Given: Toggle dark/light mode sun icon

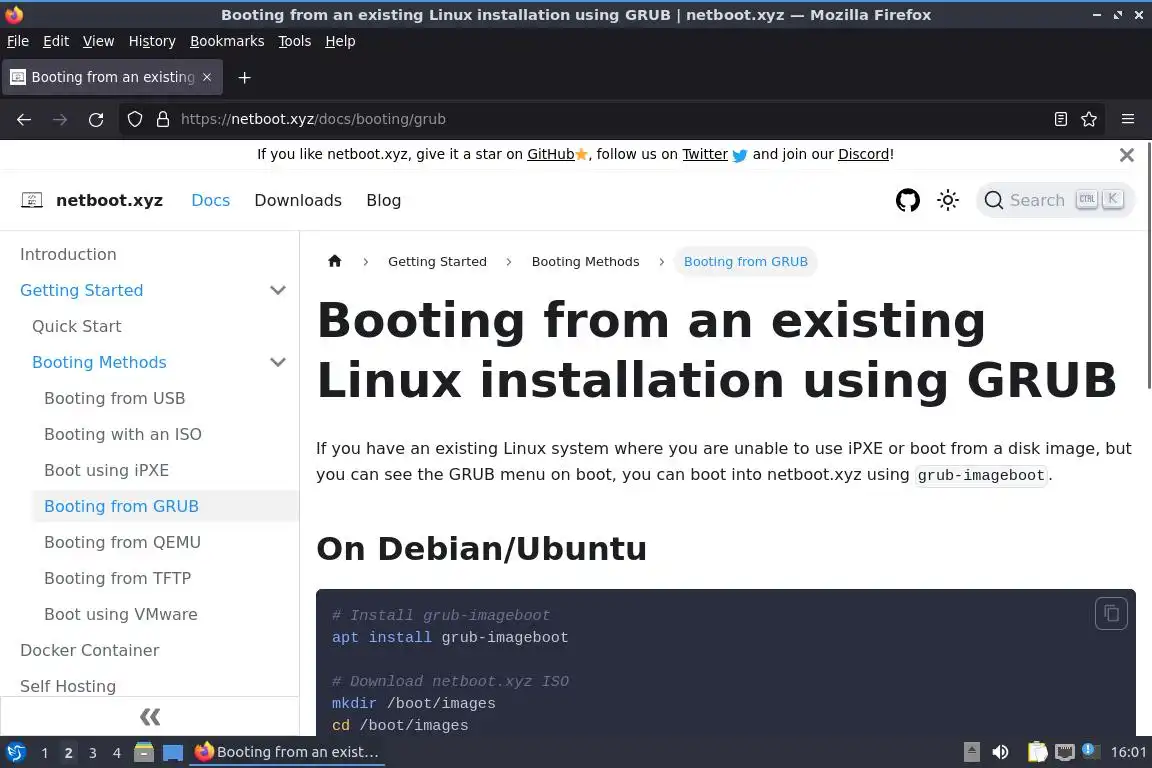Looking at the screenshot, I should click(x=948, y=200).
